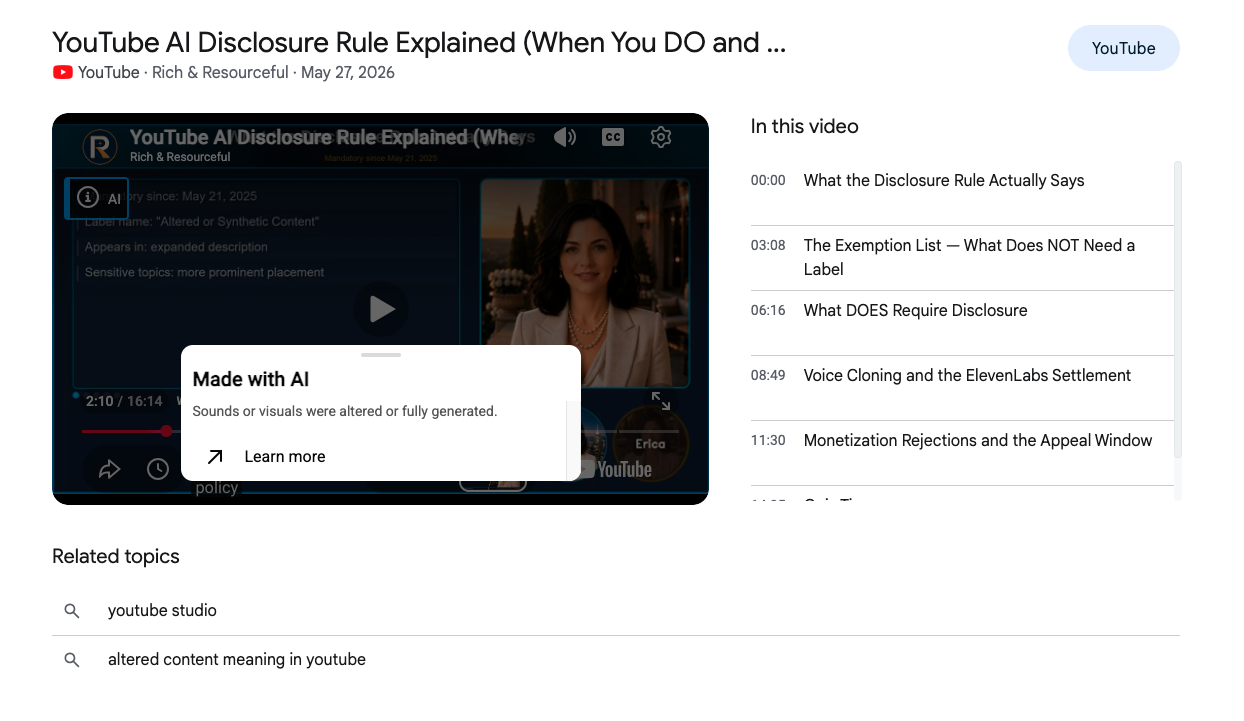Click the YouTube pill button at top right
The image size is (1244, 721).
pyautogui.click(x=1124, y=48)
